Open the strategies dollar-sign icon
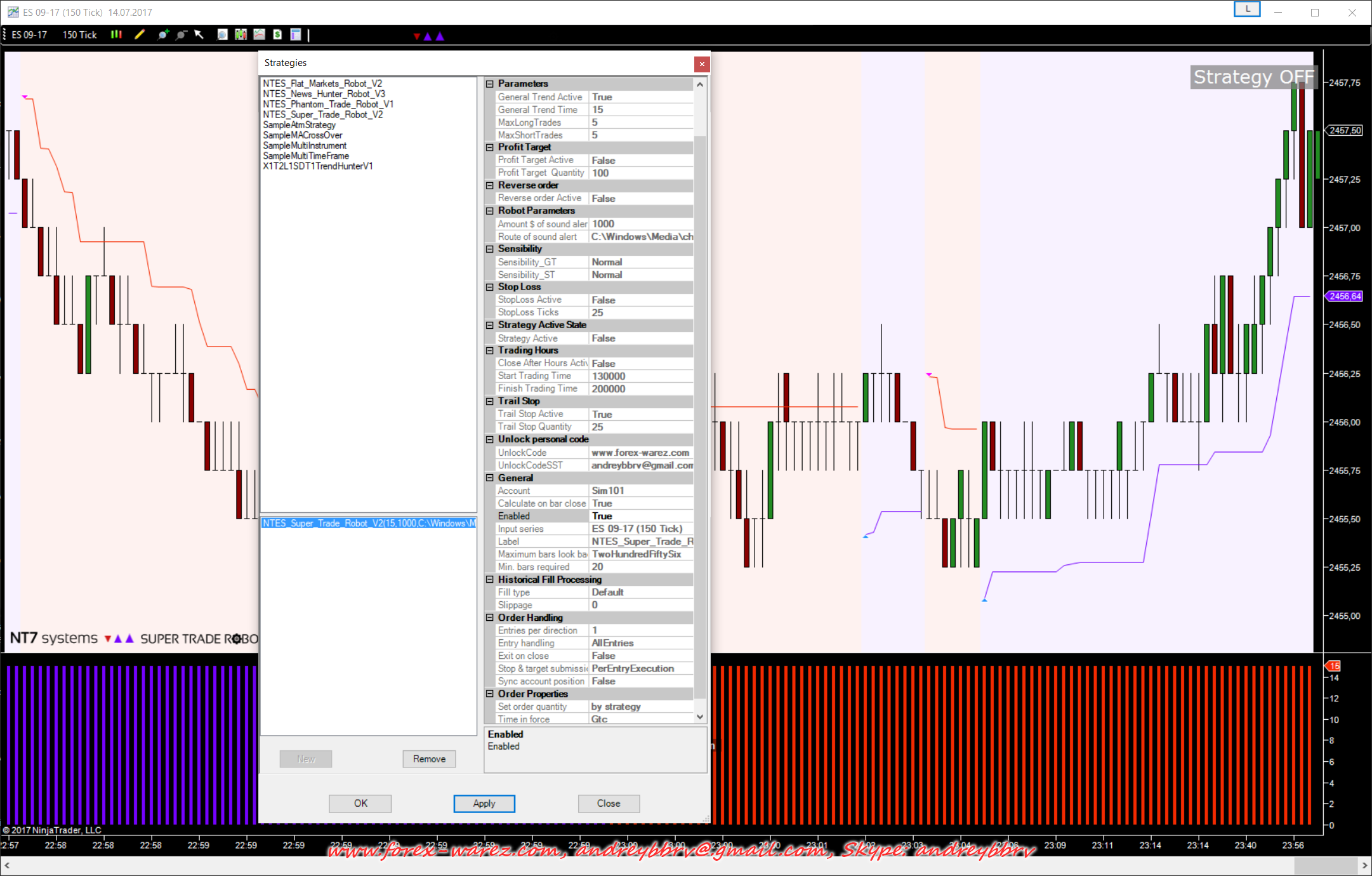 [277, 35]
